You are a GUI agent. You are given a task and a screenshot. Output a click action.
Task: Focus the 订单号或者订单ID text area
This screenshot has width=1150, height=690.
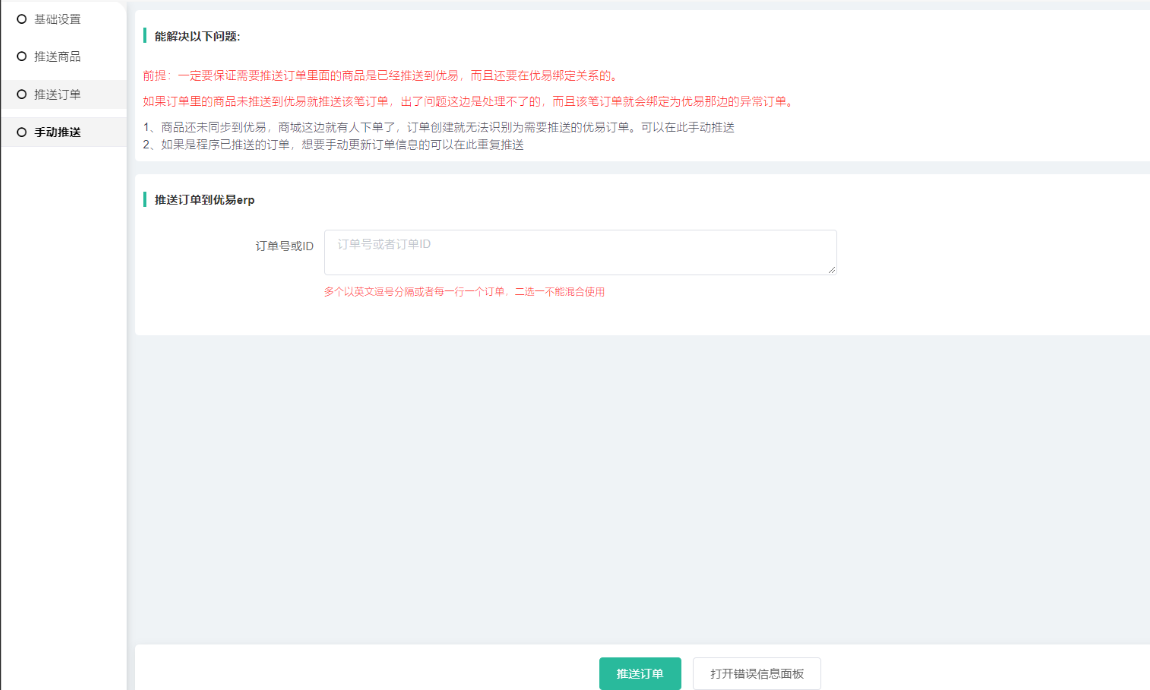pos(579,252)
